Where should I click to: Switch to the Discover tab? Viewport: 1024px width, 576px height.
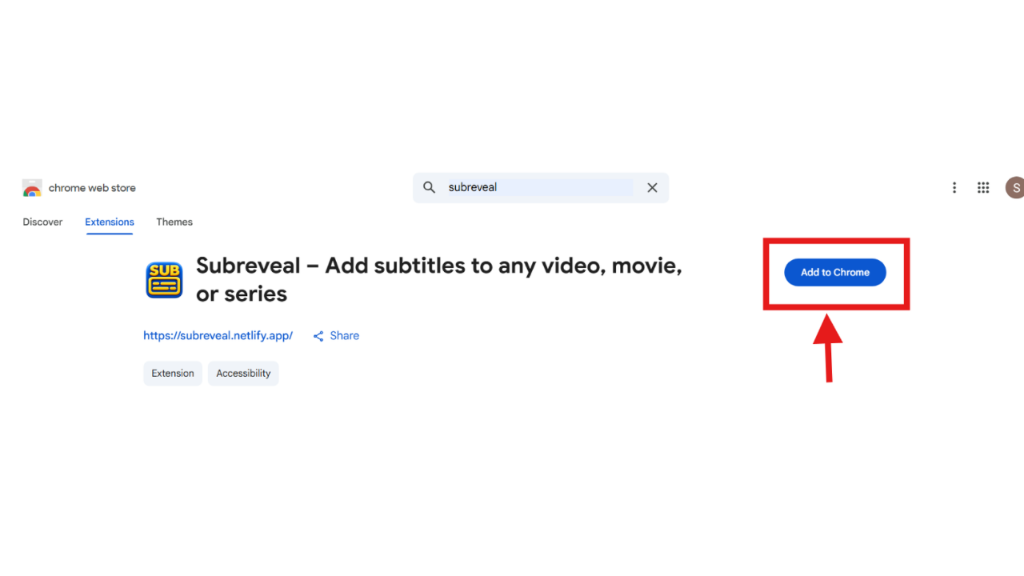pos(42,222)
